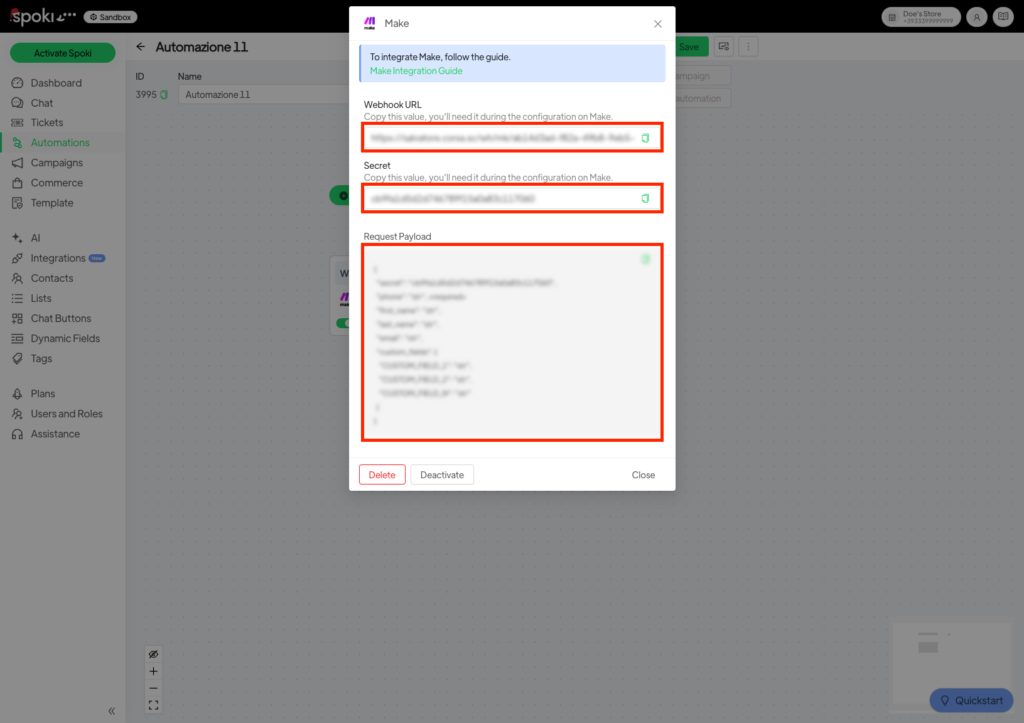Copy the automation ID 3995

click(x=164, y=95)
